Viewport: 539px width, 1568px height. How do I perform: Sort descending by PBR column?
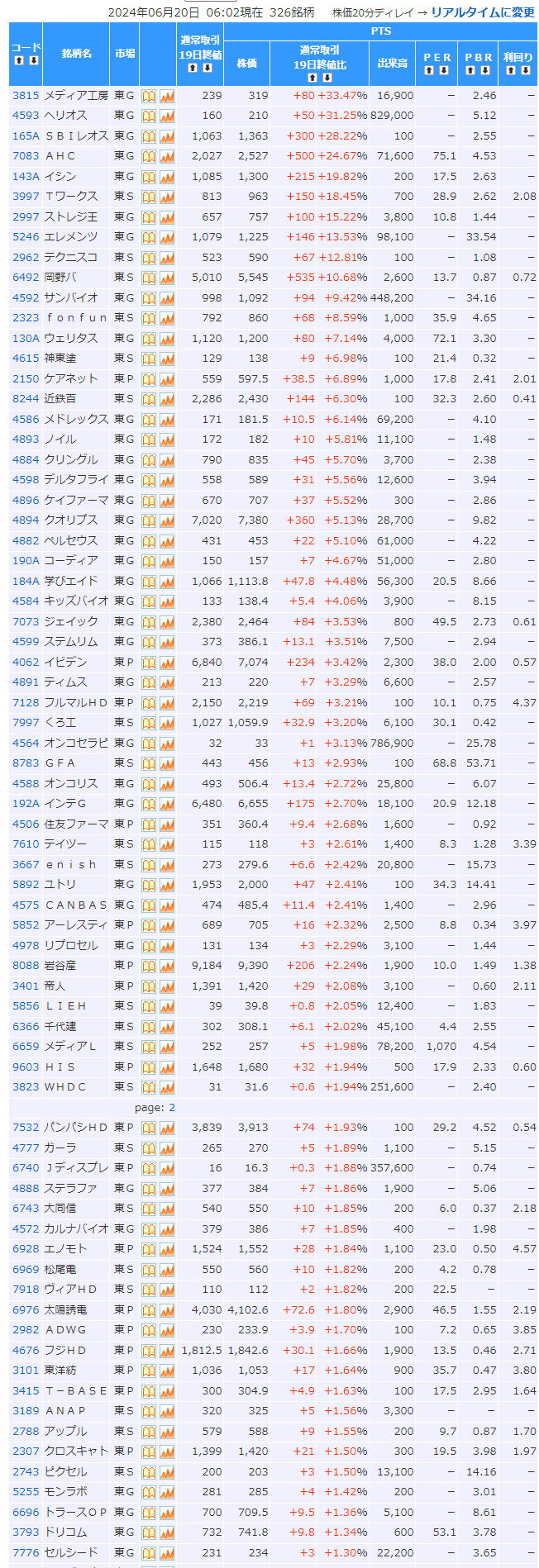[485, 70]
